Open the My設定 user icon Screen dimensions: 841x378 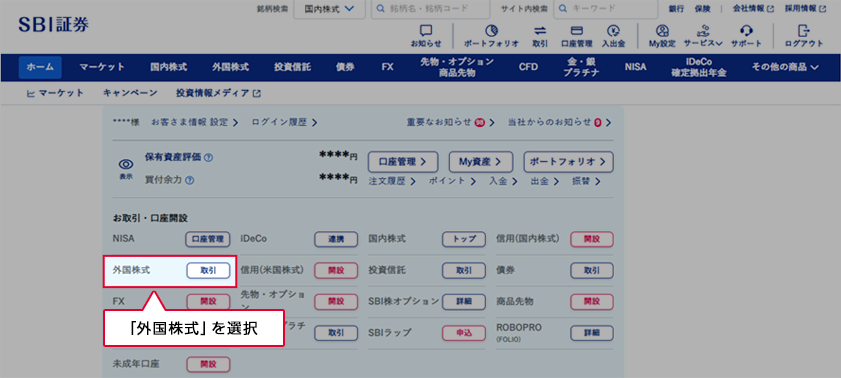[x=662, y=31]
